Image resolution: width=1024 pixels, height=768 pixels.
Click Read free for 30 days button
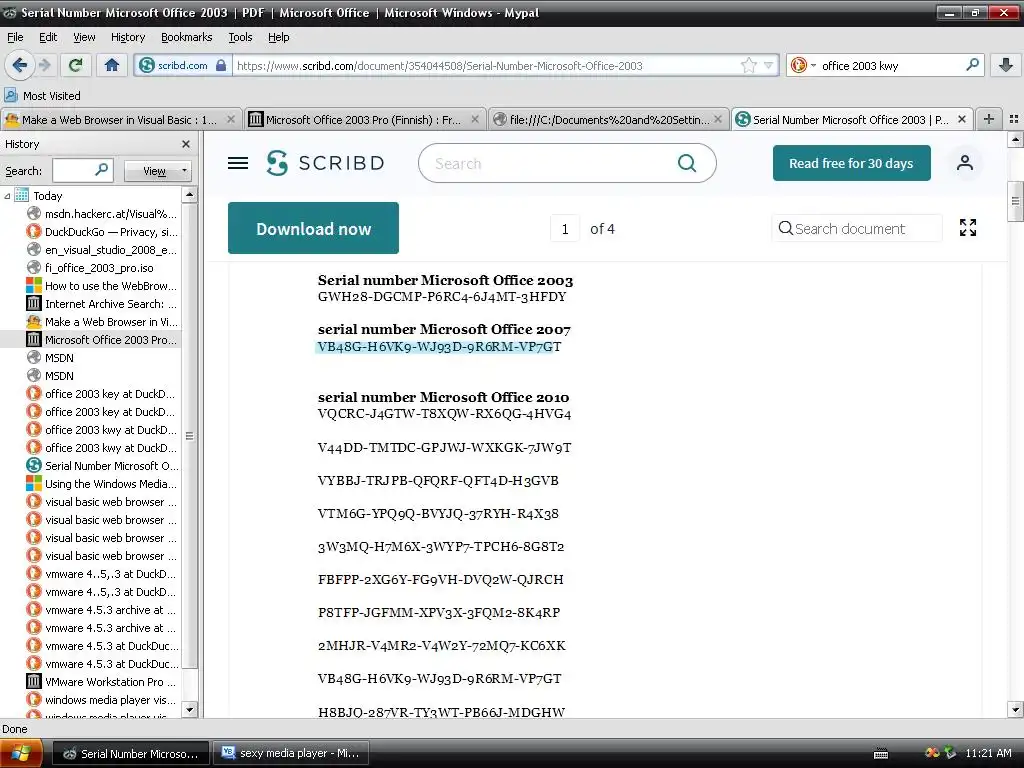pyautogui.click(x=851, y=163)
